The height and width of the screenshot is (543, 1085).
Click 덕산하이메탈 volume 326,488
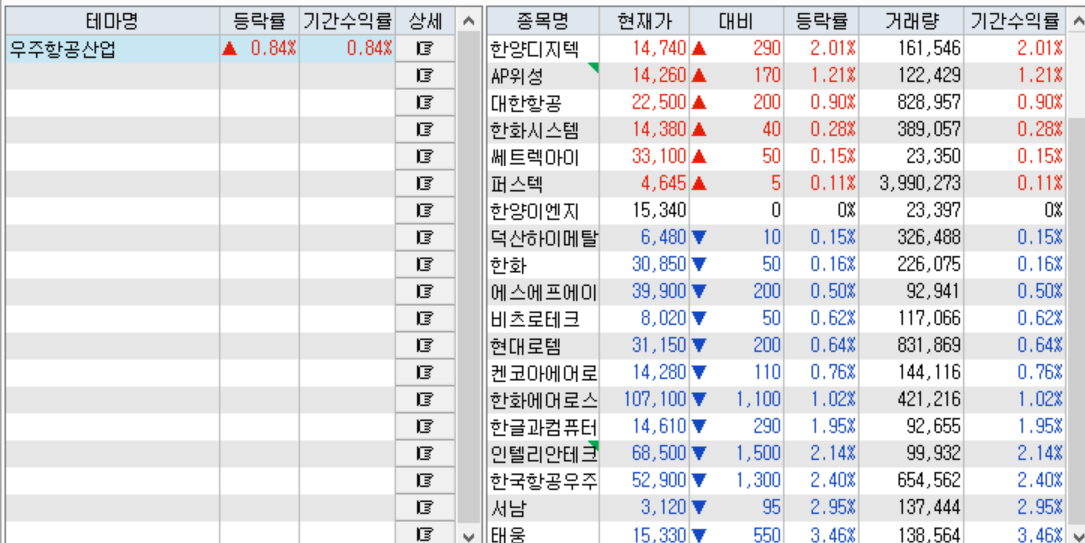[x=929, y=237]
